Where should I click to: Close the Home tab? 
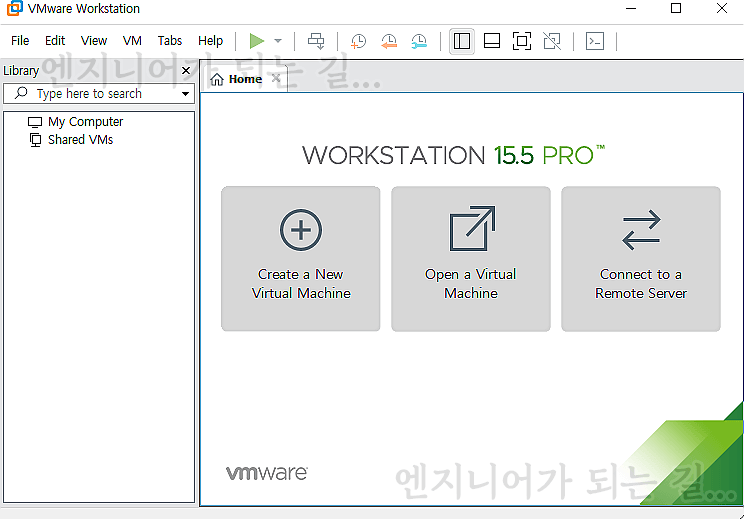(x=276, y=78)
